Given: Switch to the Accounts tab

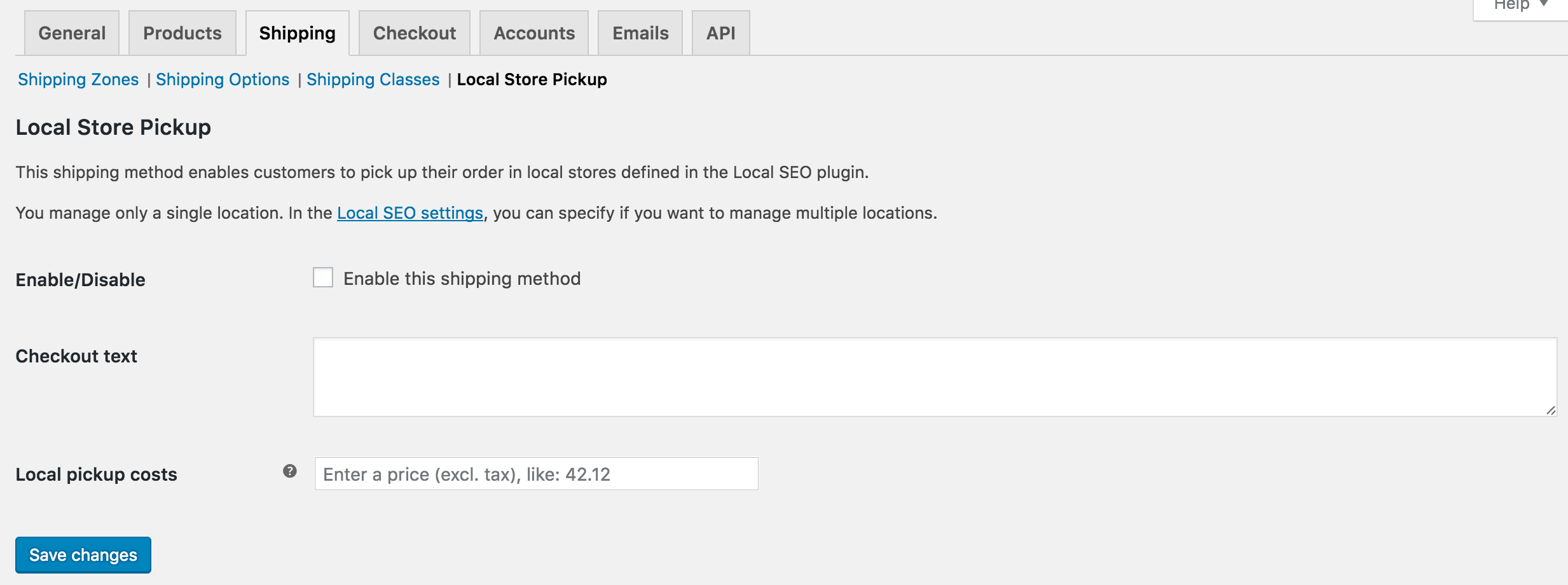Looking at the screenshot, I should click(x=533, y=32).
